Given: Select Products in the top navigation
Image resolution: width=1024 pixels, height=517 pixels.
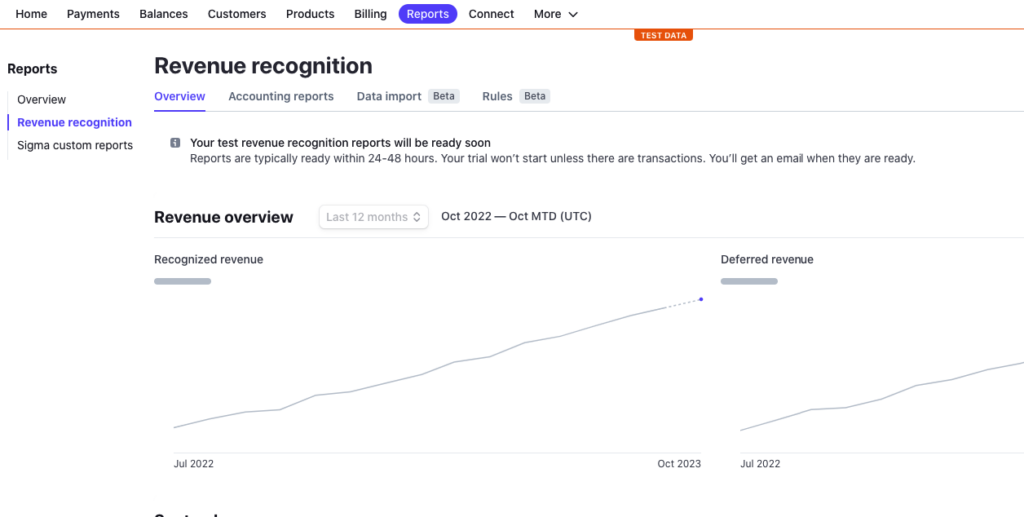Looking at the screenshot, I should (310, 14).
